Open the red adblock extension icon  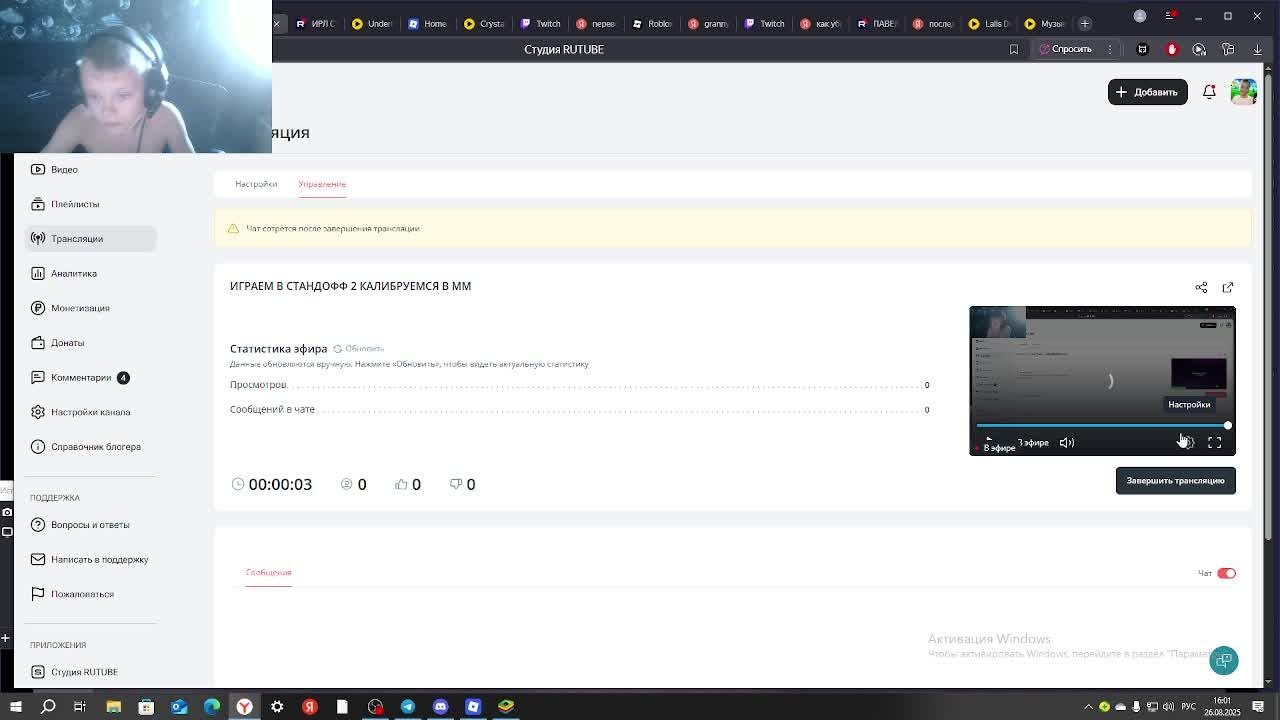pyautogui.click(x=1171, y=49)
